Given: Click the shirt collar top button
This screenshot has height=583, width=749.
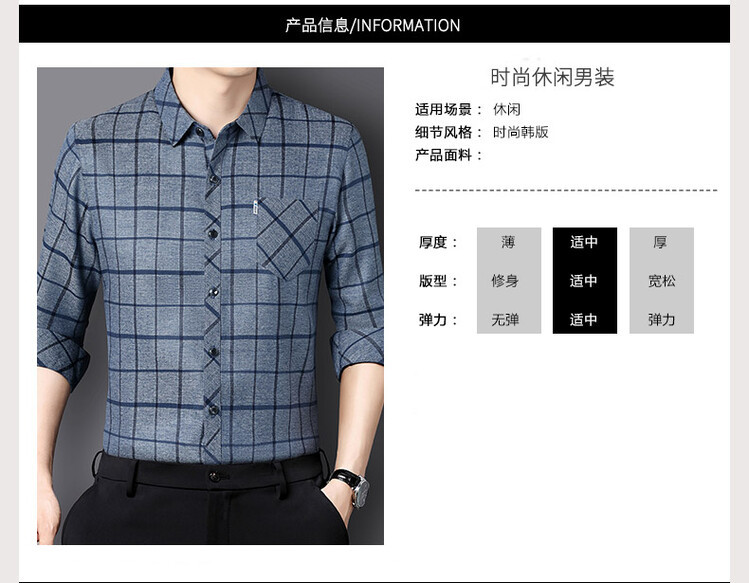Looking at the screenshot, I should [x=199, y=131].
